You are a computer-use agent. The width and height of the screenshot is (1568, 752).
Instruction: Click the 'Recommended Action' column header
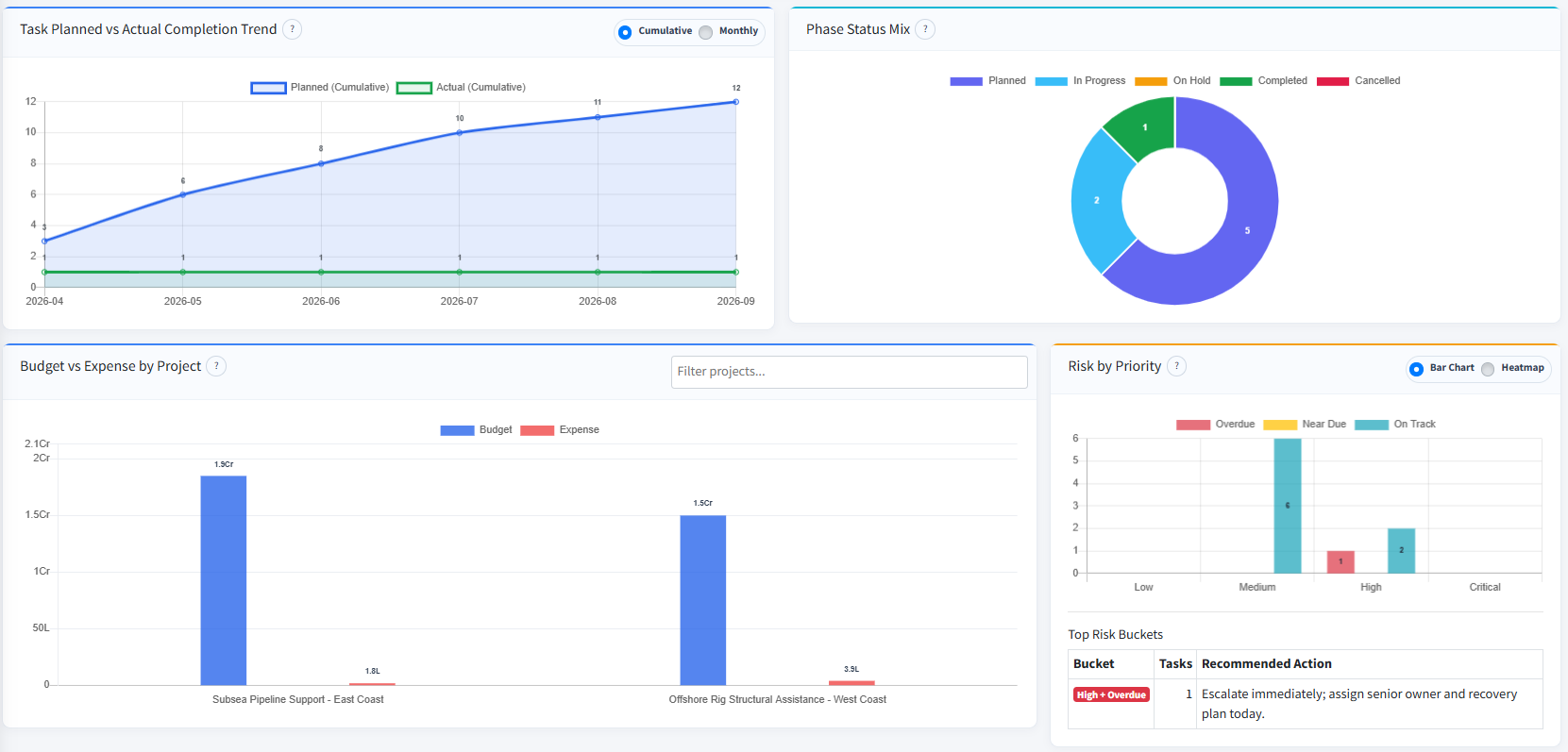[1267, 664]
